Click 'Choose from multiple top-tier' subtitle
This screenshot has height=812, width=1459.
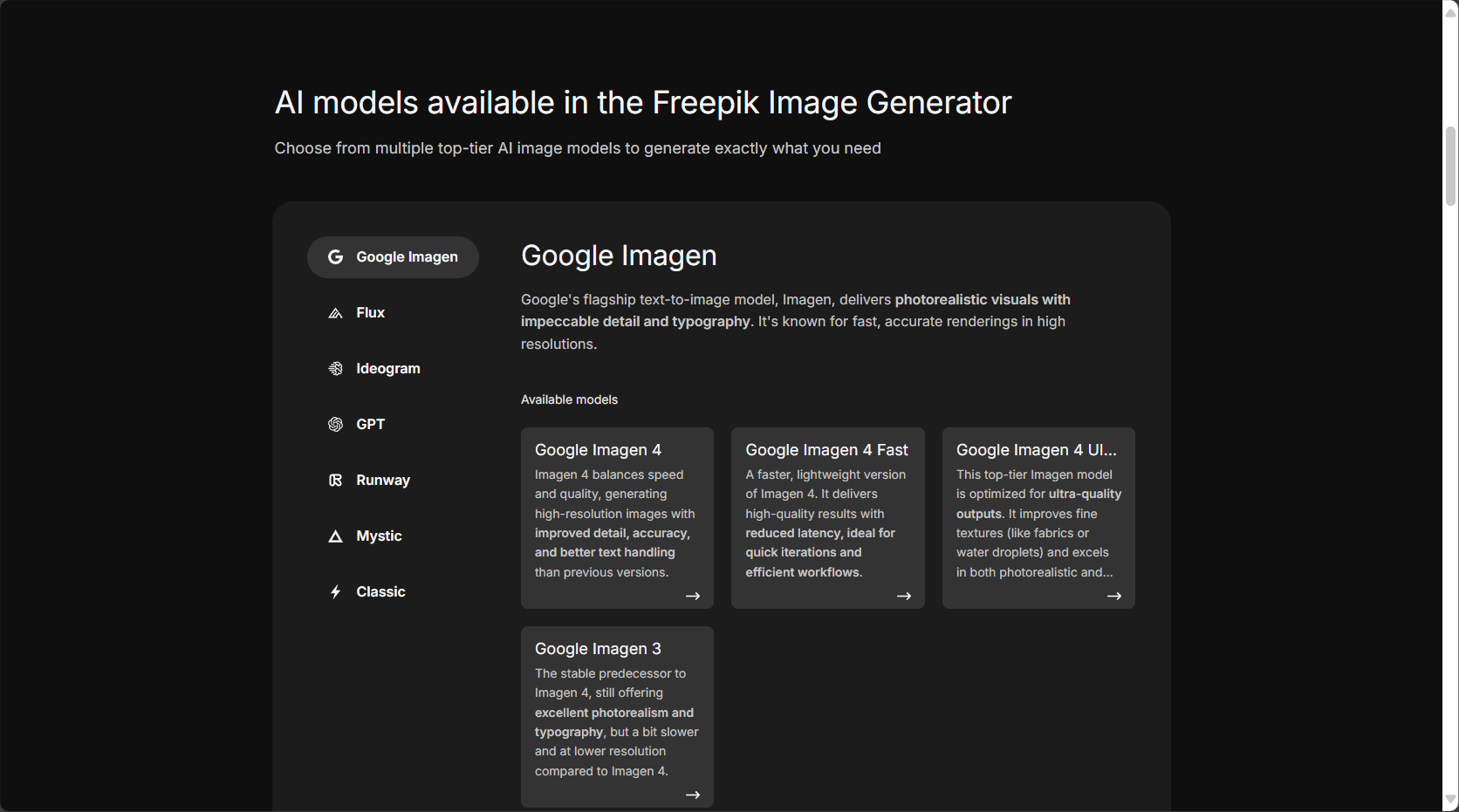click(x=578, y=148)
